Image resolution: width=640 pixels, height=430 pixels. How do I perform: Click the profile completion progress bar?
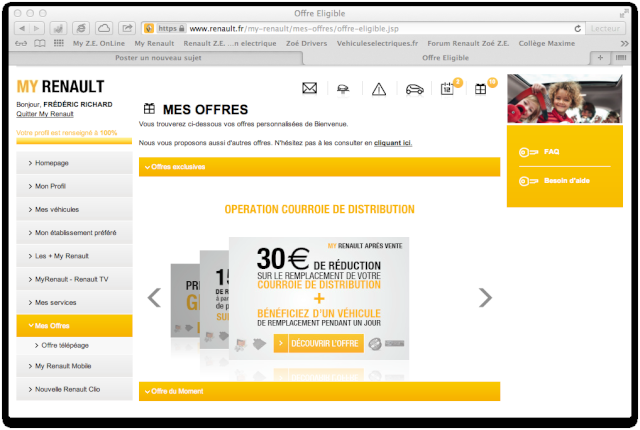coord(74,141)
